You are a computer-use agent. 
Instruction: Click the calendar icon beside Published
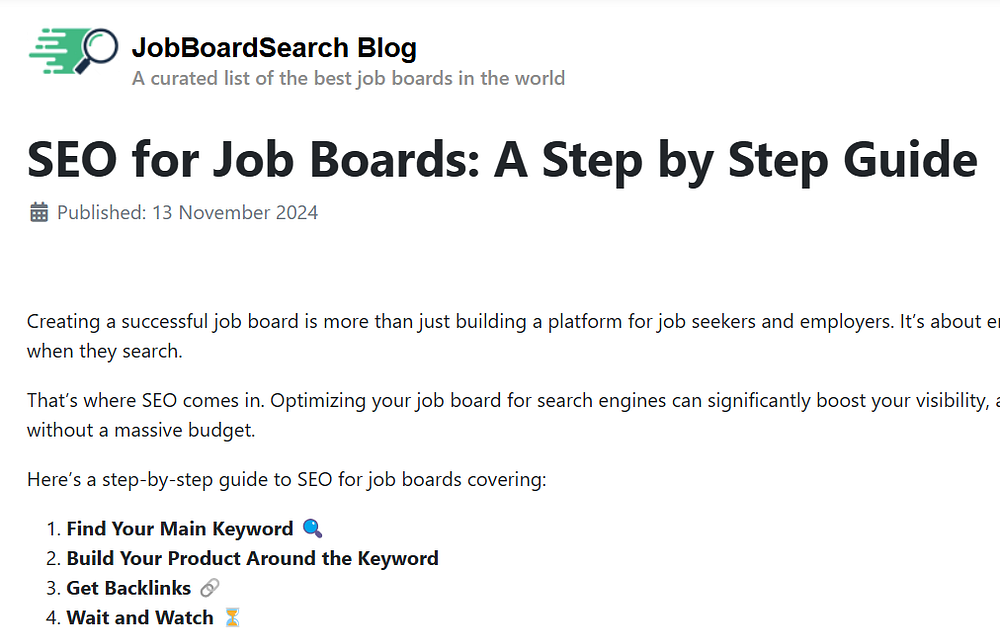tap(39, 212)
